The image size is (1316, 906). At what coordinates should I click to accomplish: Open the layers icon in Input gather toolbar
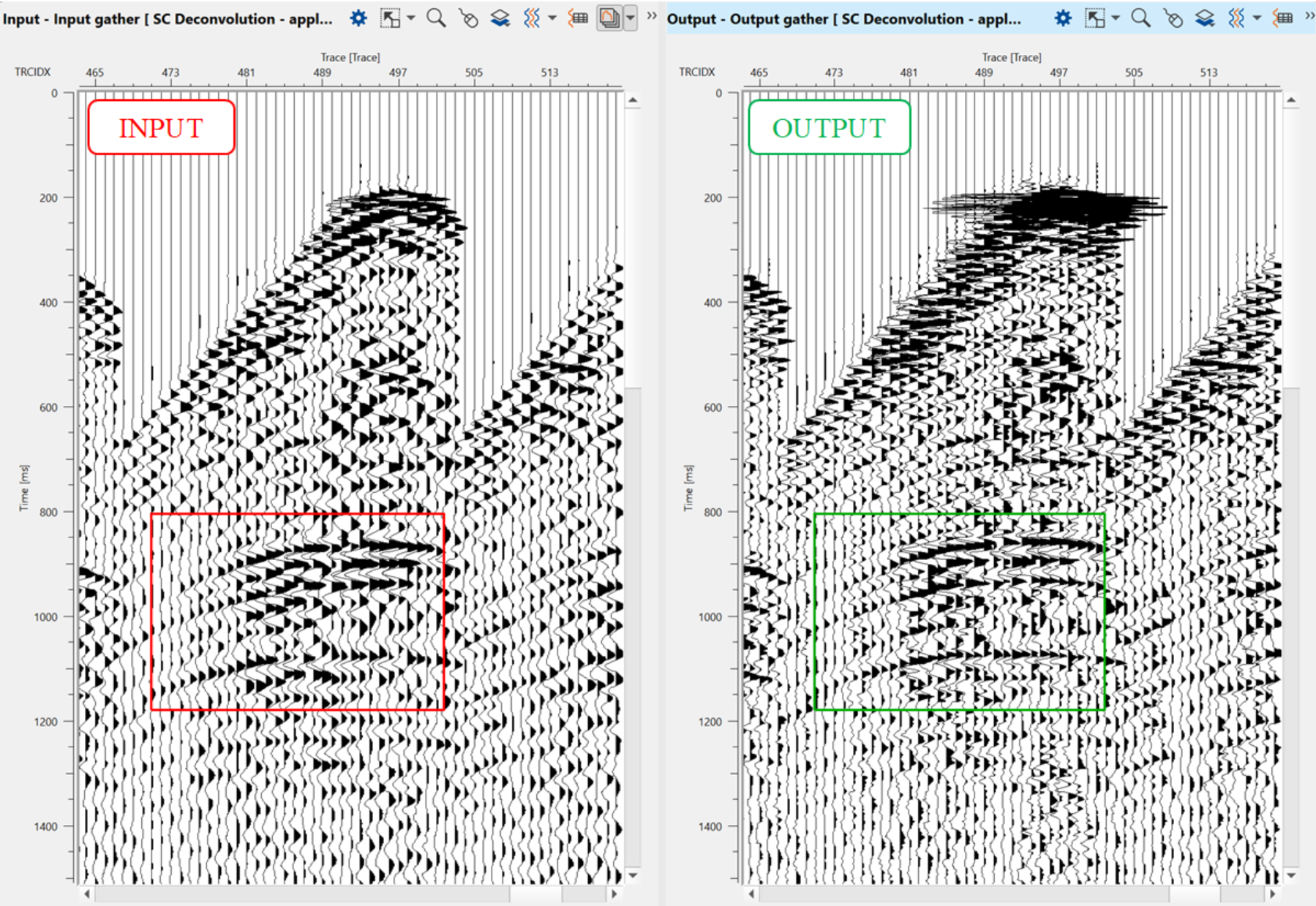point(500,18)
